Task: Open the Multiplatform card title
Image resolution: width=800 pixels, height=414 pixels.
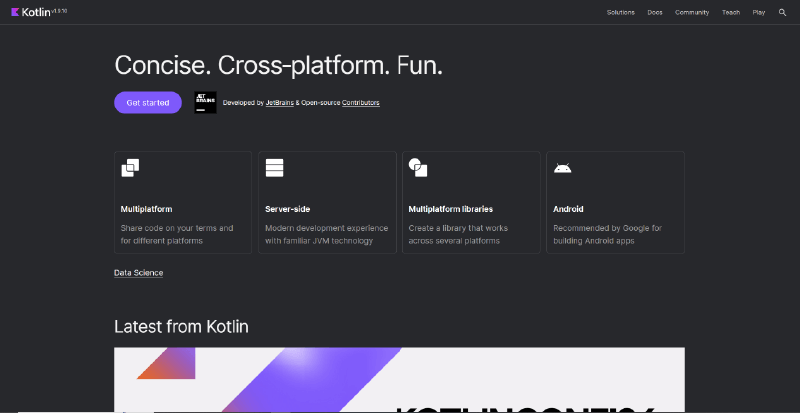Action: [x=146, y=209]
